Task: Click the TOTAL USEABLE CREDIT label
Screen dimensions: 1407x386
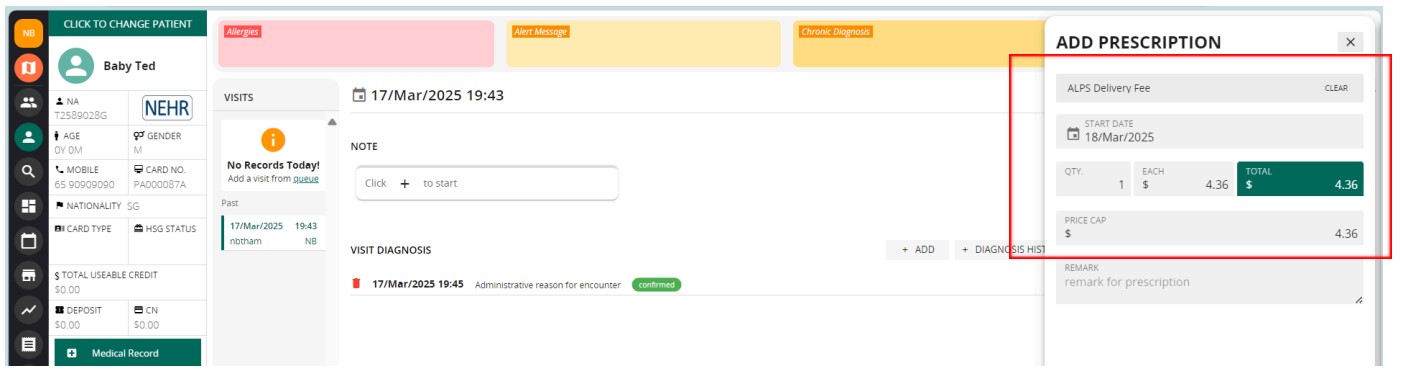Action: pos(106,275)
